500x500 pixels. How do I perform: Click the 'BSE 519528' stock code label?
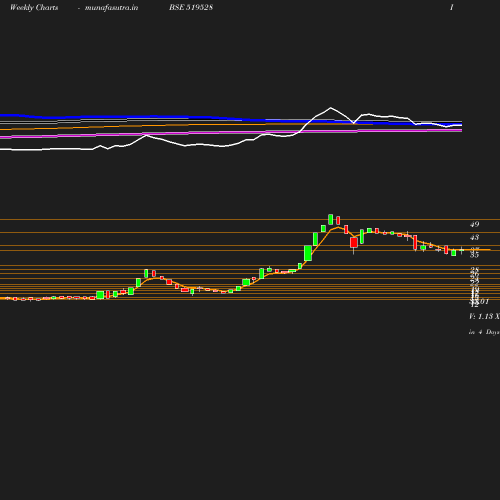[x=191, y=7]
